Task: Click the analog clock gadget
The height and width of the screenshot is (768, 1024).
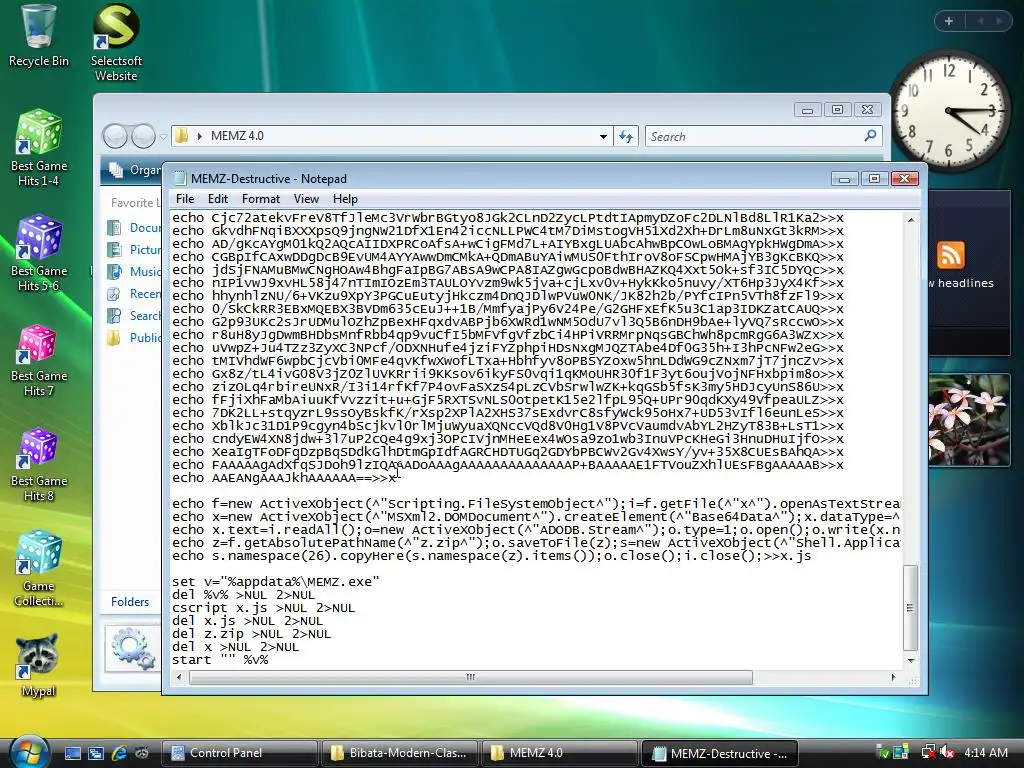Action: 949,111
